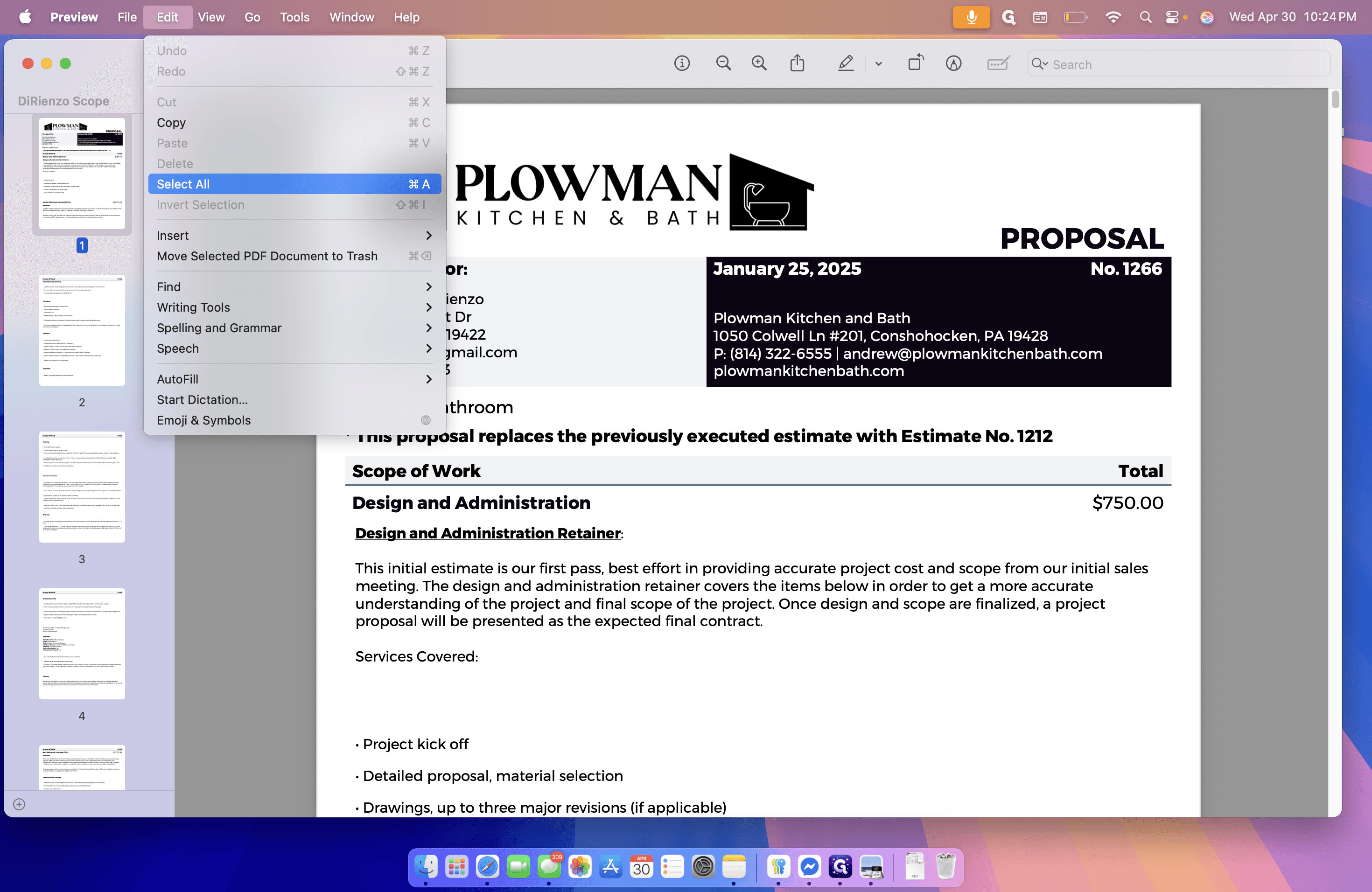Open Siri from the menu bar
Image resolution: width=1372 pixels, height=892 pixels.
pos(1206,17)
